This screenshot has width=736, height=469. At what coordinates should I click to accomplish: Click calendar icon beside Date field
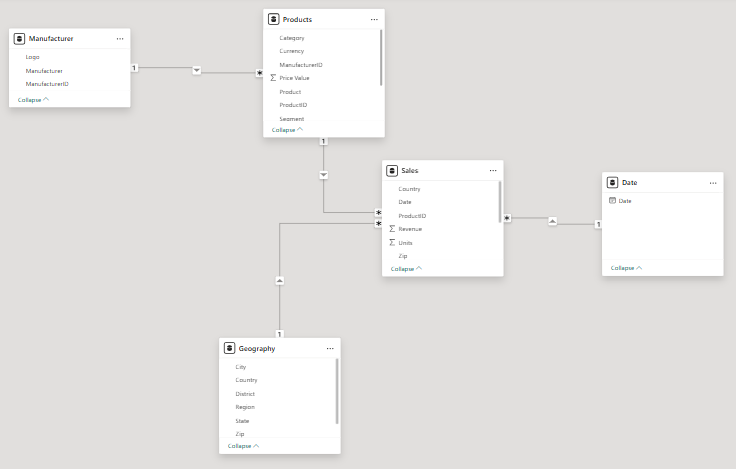tap(612, 200)
